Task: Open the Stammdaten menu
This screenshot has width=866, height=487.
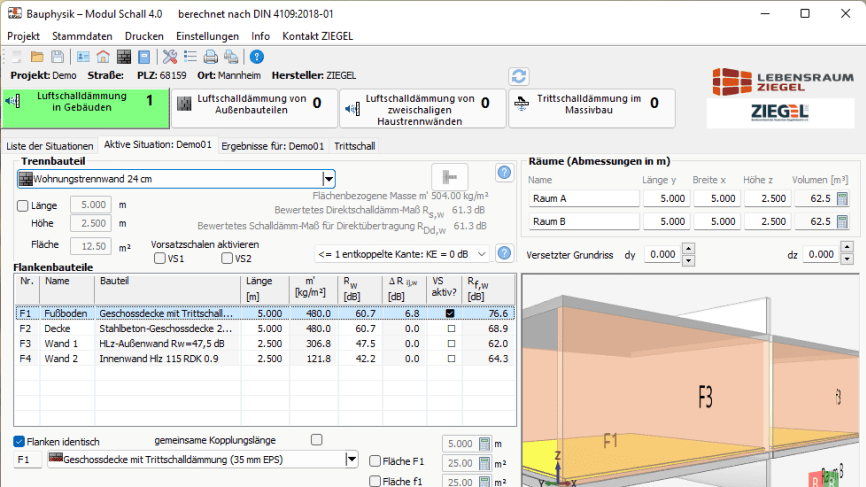Action: (x=82, y=36)
